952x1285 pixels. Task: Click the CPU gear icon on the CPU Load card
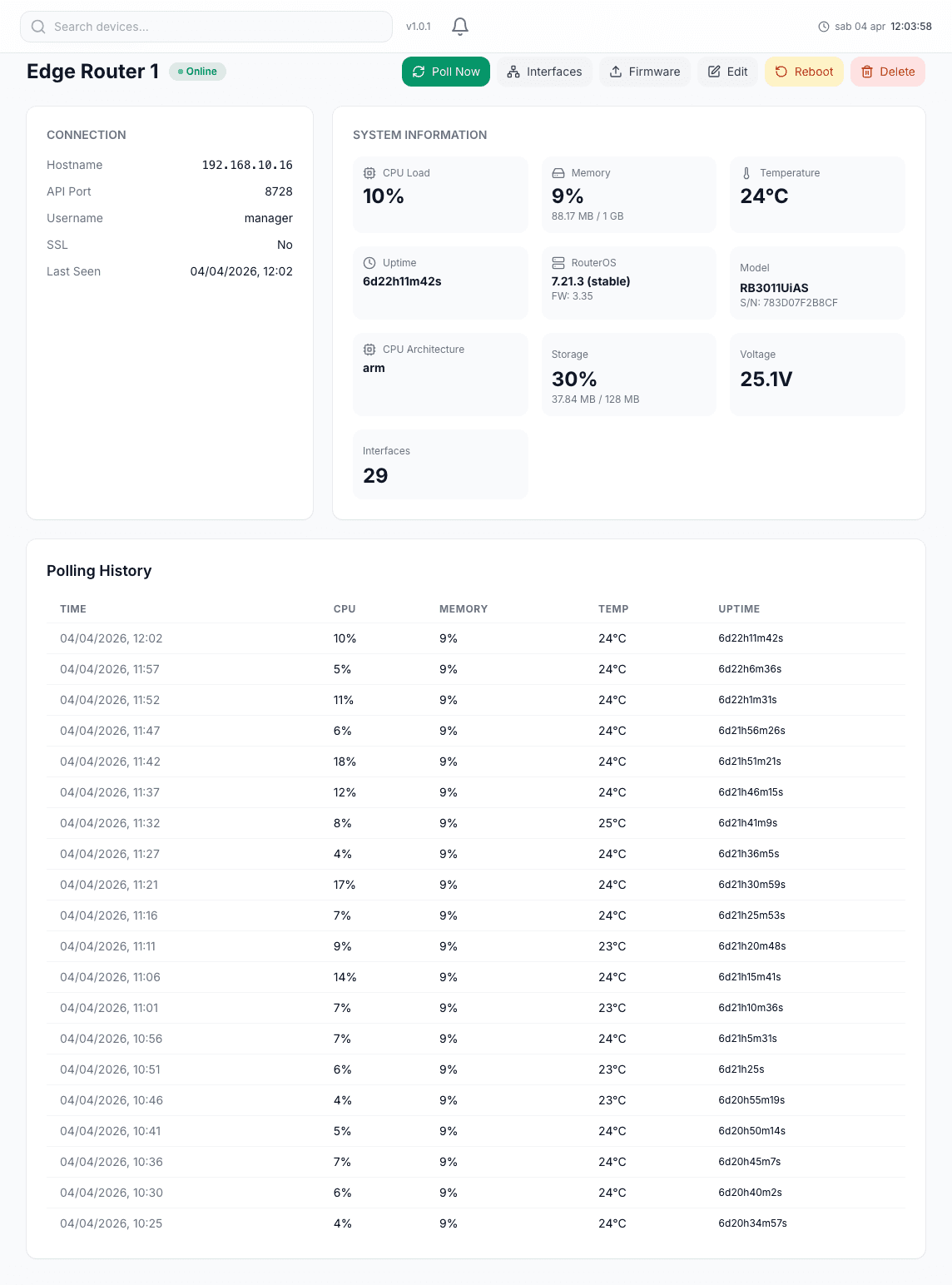pos(368,173)
